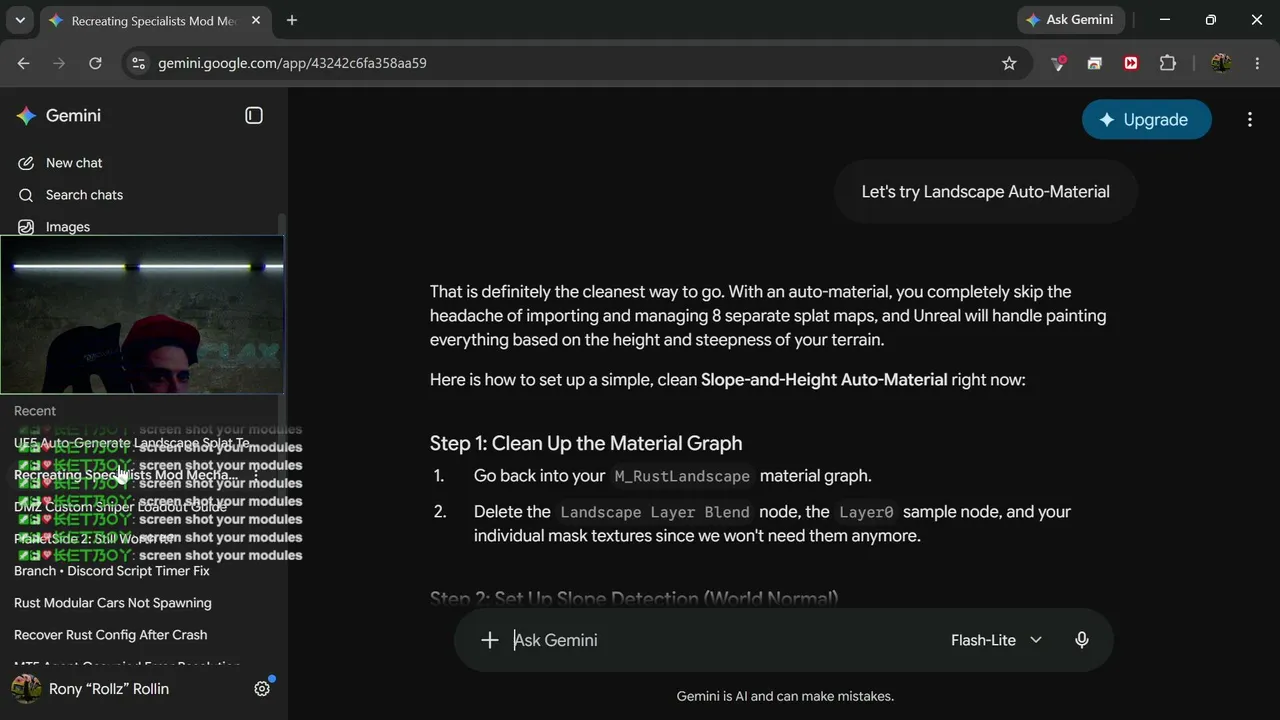This screenshot has width=1280, height=720.
Task: Open the Chrome three-dot menu
Action: [1257, 63]
